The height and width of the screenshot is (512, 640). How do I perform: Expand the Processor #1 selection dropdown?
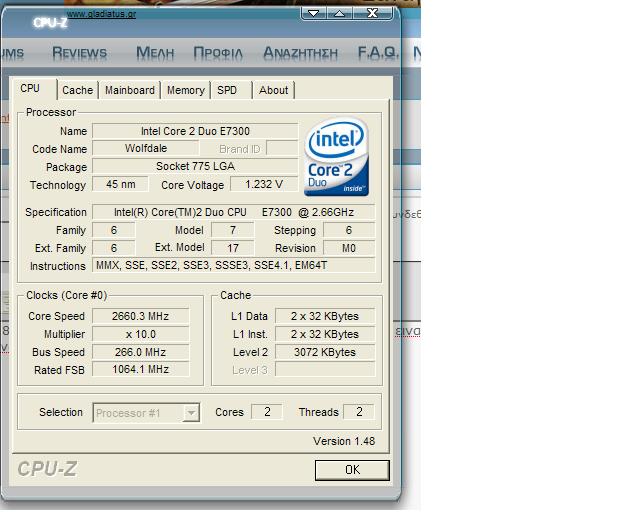pyautogui.click(x=191, y=413)
